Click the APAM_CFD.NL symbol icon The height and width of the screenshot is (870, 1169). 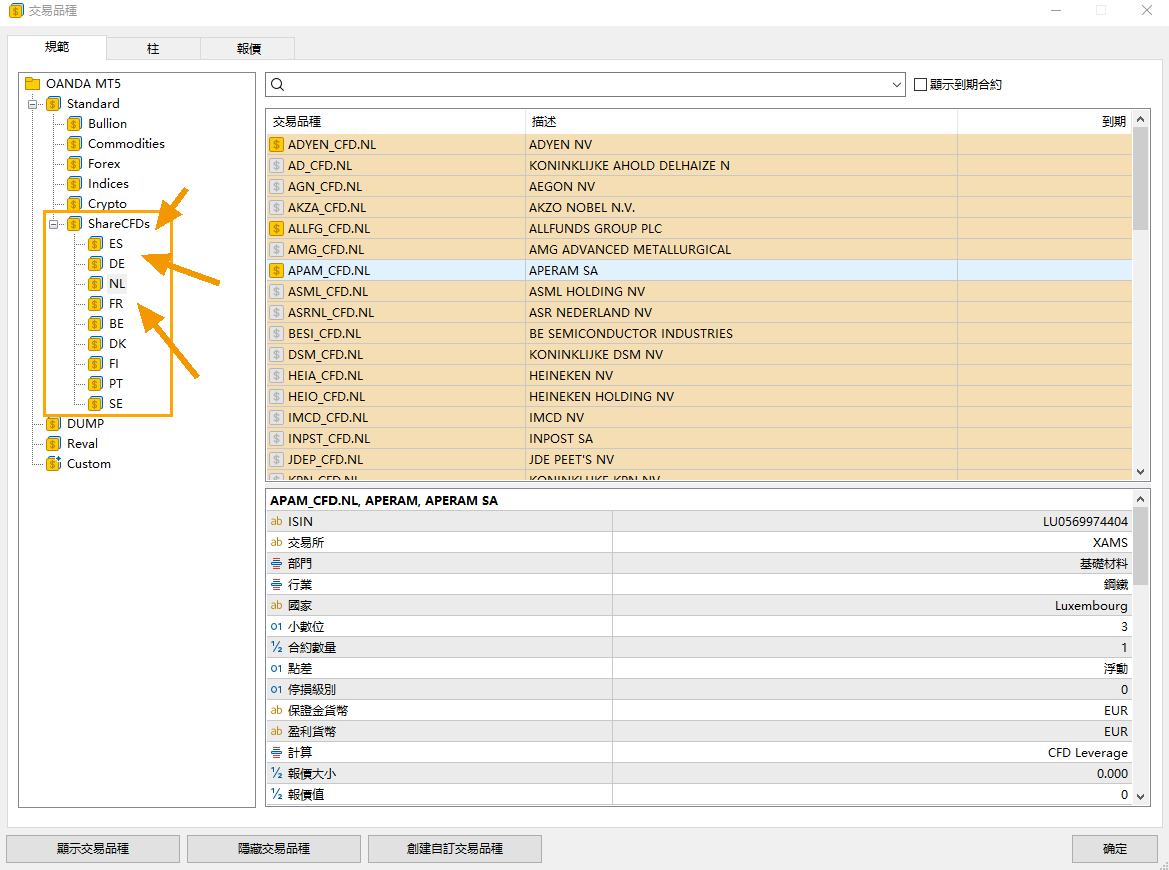(277, 271)
